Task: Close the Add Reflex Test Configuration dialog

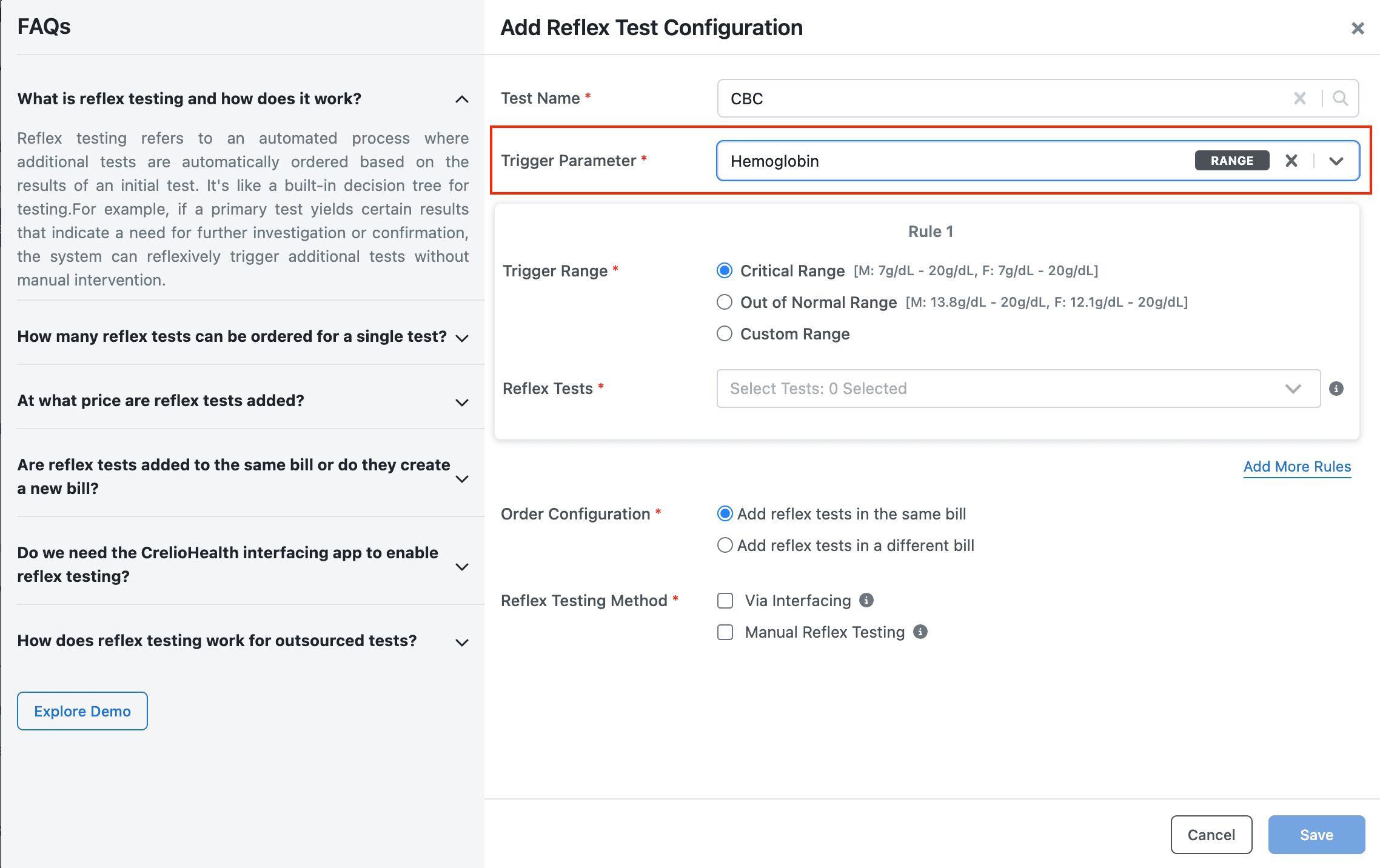Action: (x=1358, y=28)
